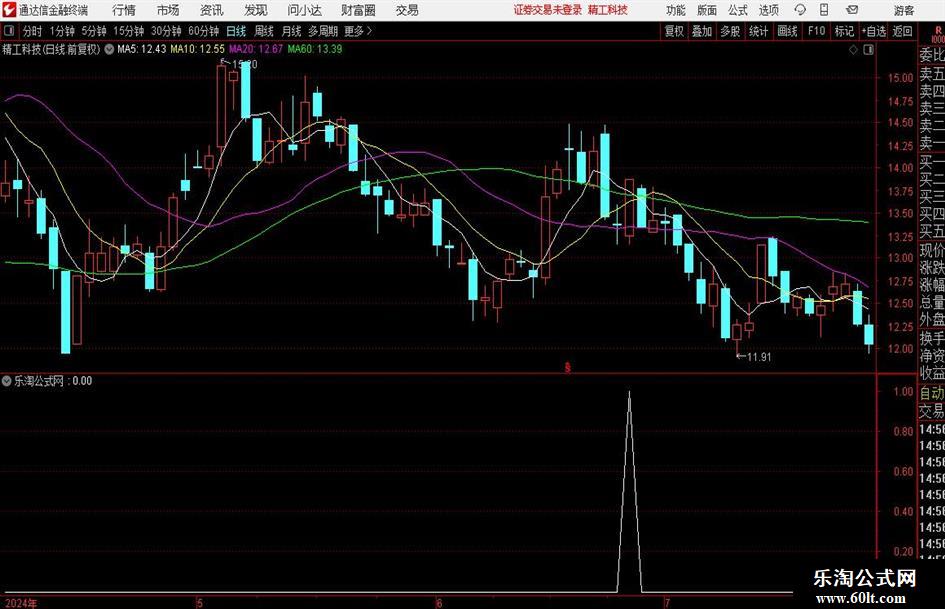Select the 月线 monthly tab
The height and width of the screenshot is (609, 945).
point(292,31)
